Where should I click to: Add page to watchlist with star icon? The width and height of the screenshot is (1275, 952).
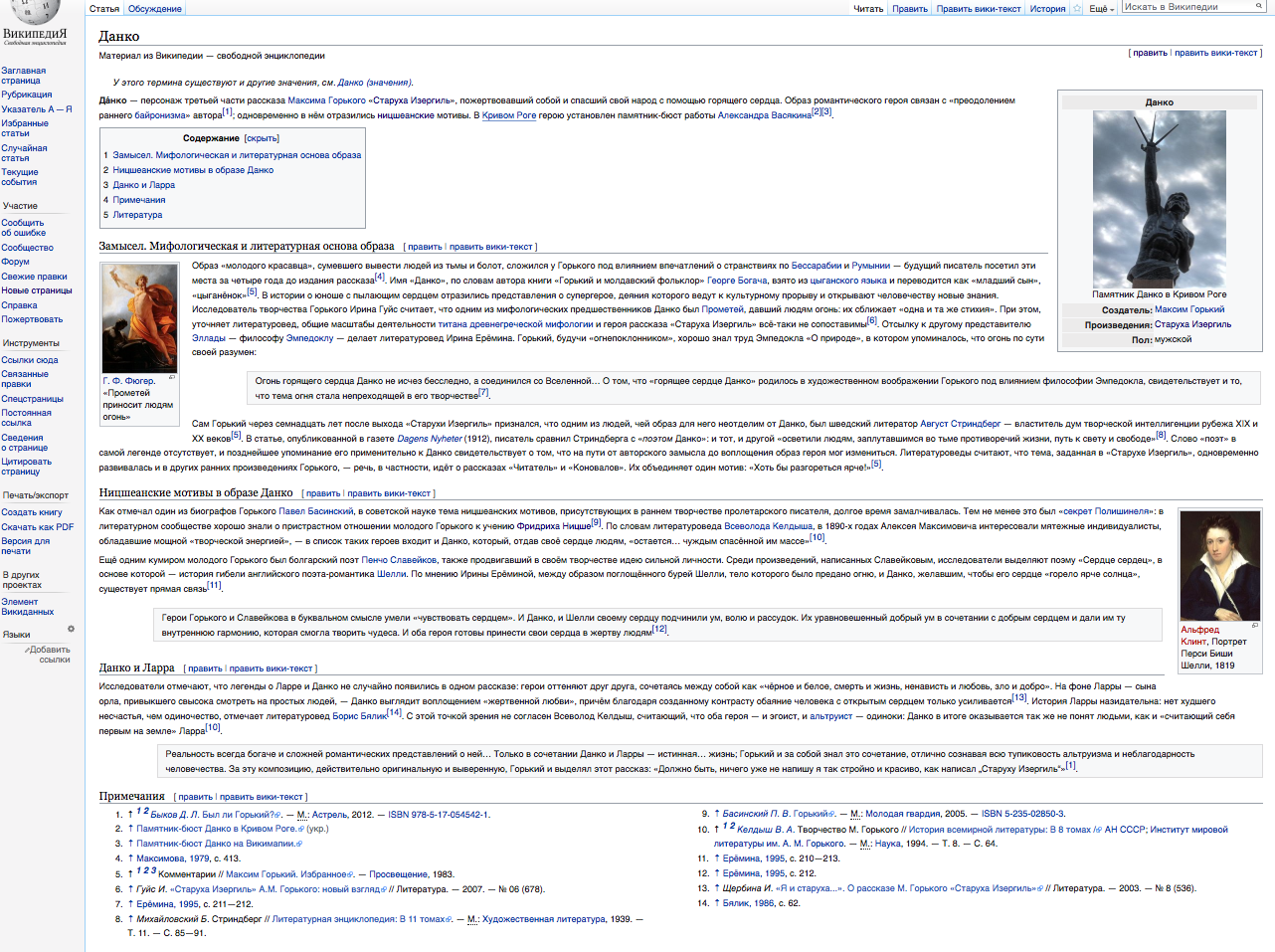point(1077,9)
